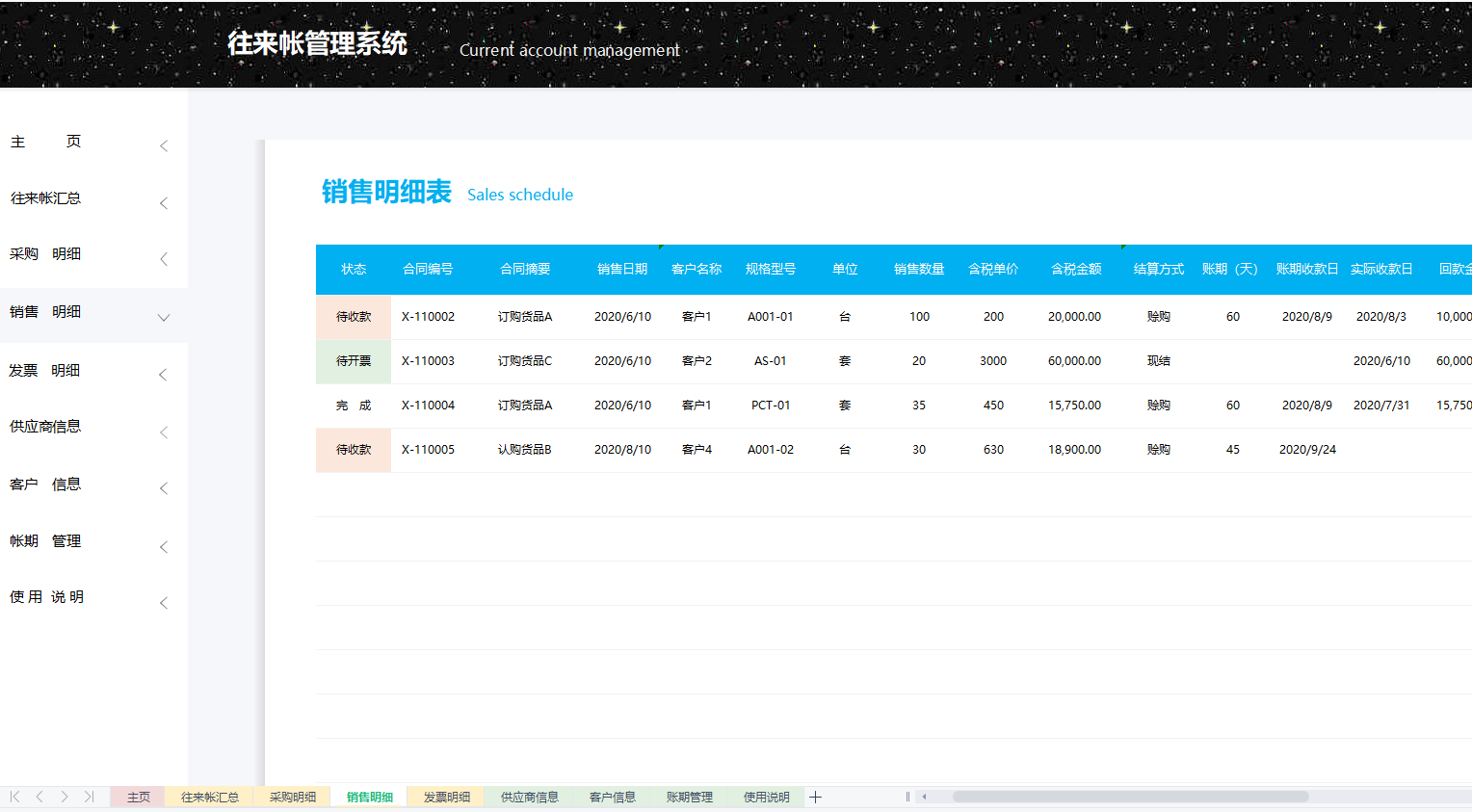Click 往来帐汇总 in the sidebar
Viewport: 1472px width, 812px height.
pos(43,197)
